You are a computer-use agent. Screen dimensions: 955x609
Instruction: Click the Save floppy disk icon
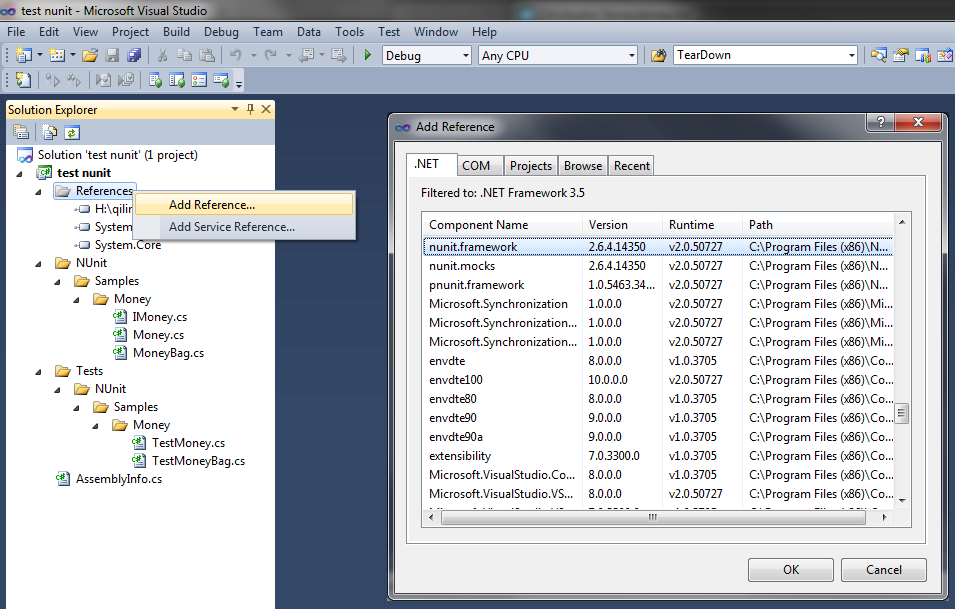112,55
